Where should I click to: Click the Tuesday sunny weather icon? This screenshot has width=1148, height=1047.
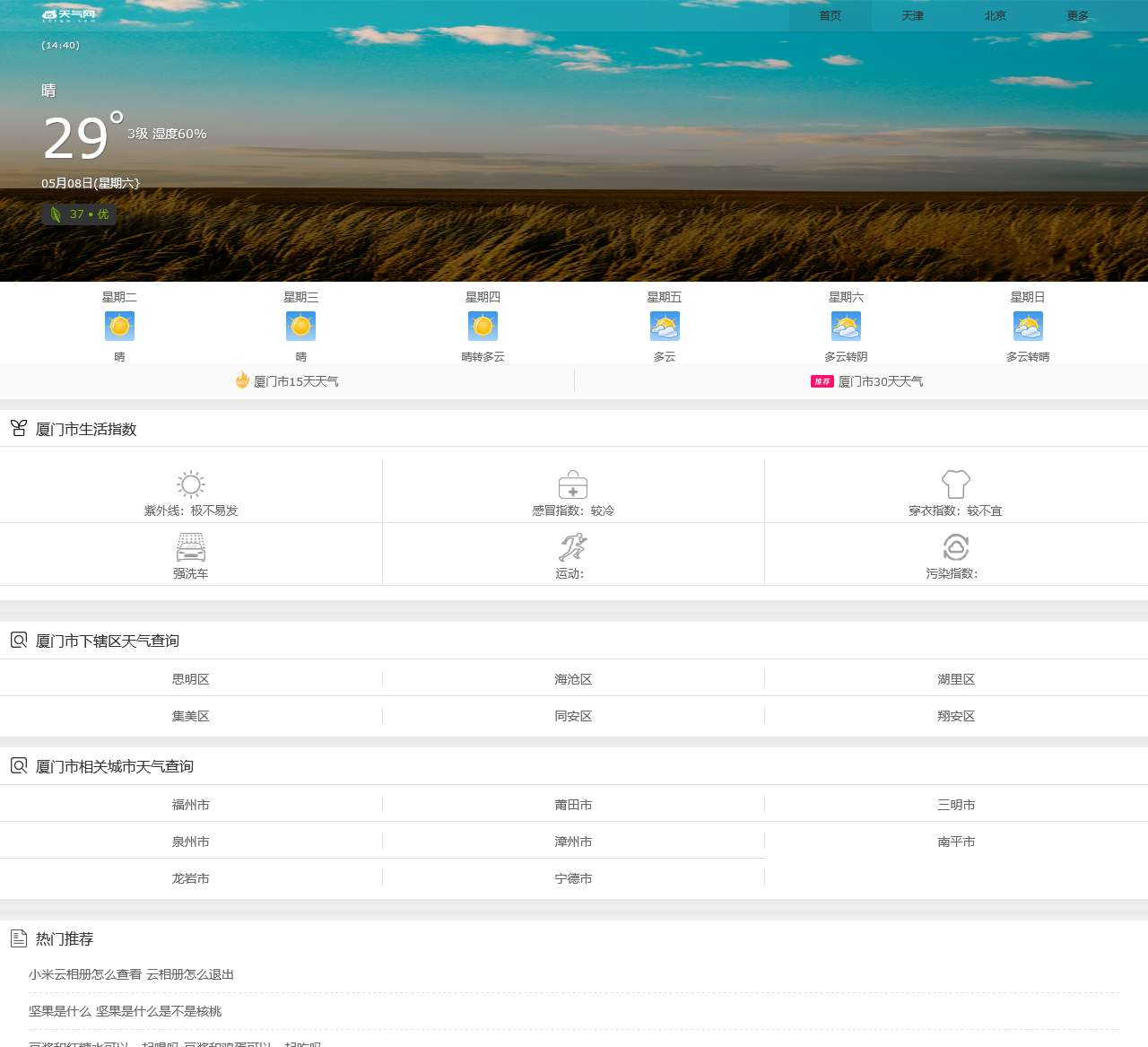click(119, 327)
